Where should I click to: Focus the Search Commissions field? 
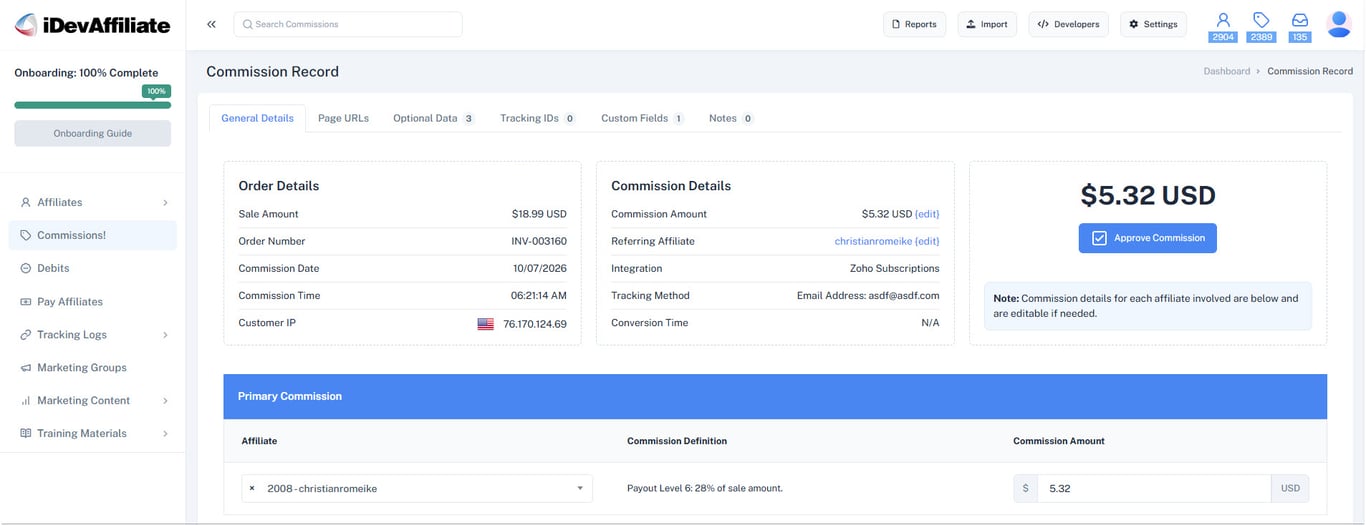[x=348, y=24]
